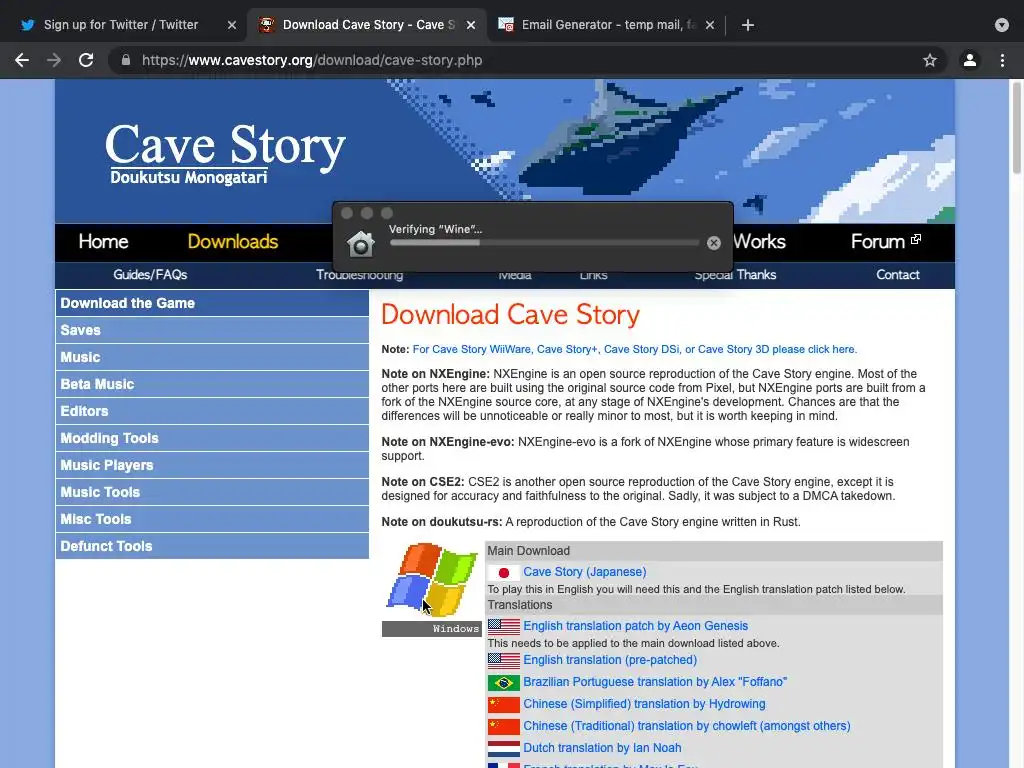
Task: Click the Brazilian flag icon
Action: coord(504,683)
